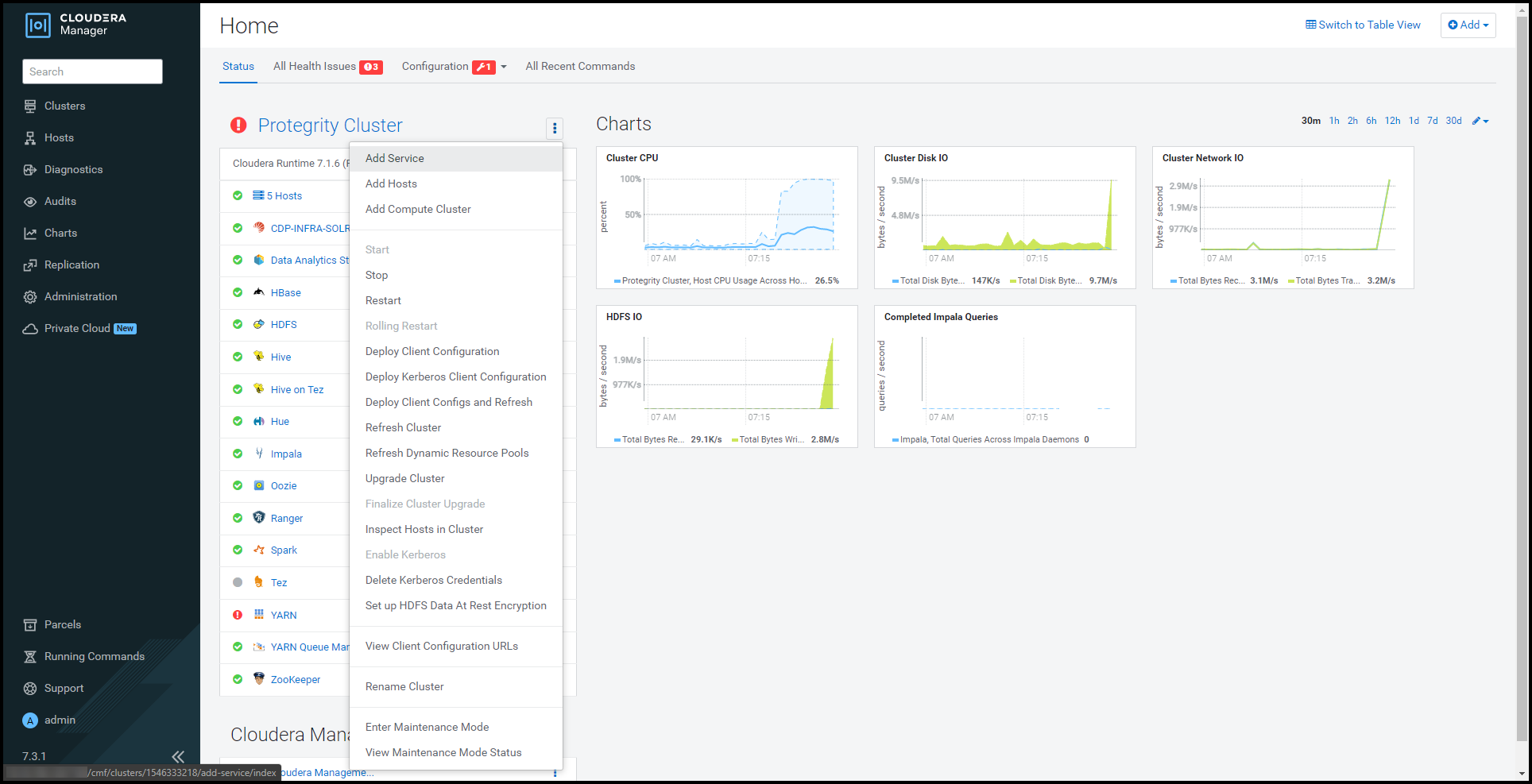Click the red YARN health alert icon
Image resolution: width=1532 pixels, height=784 pixels.
pos(238,615)
